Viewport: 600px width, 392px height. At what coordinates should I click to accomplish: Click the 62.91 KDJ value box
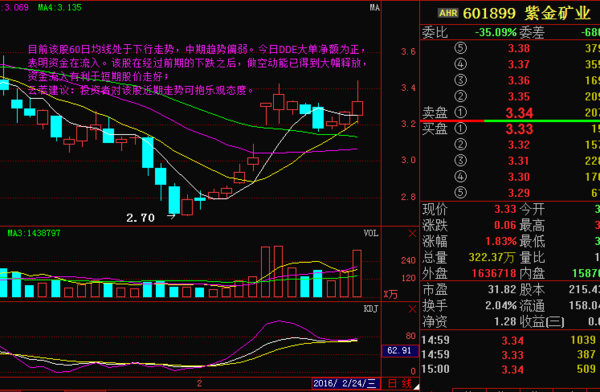(400, 351)
